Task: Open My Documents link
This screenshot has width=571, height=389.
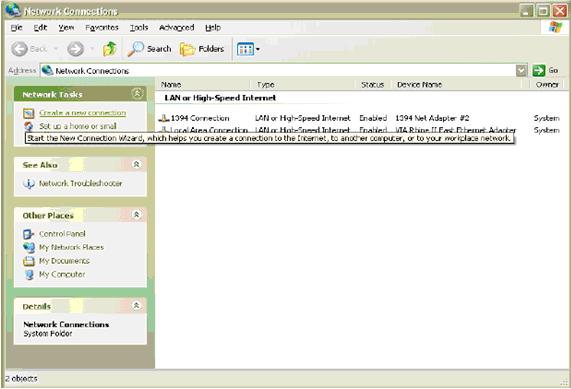Action: [x=64, y=261]
